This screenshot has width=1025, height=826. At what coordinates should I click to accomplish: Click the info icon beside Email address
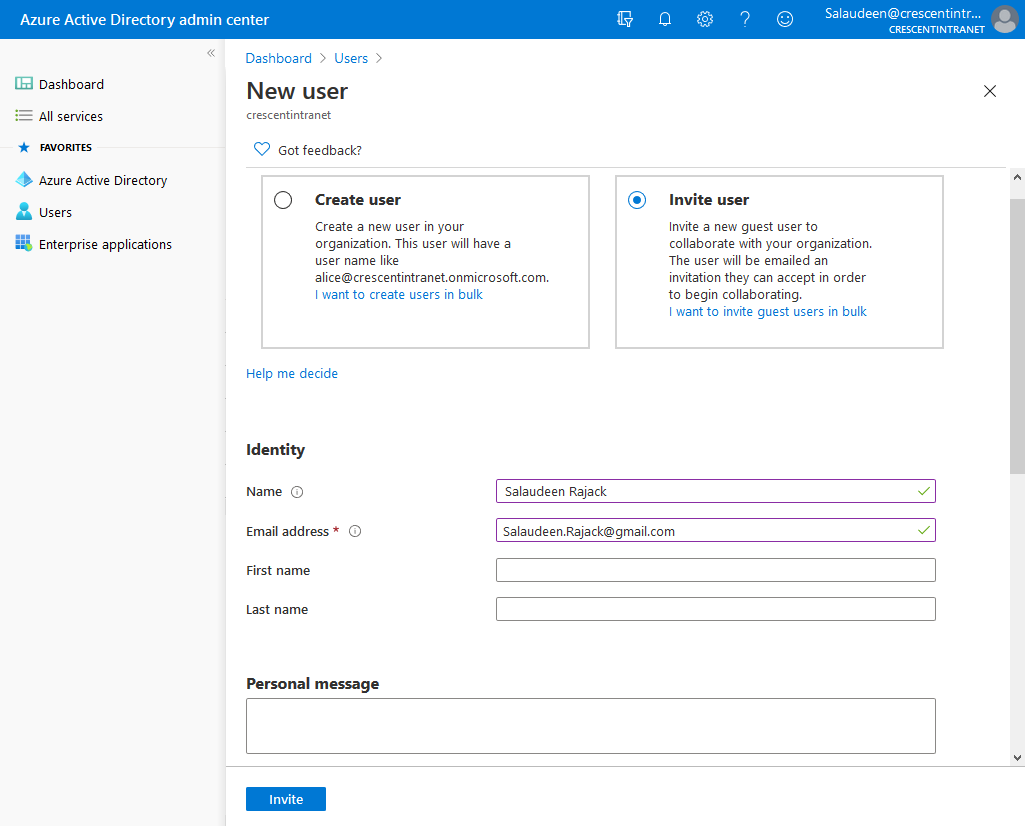pos(355,531)
